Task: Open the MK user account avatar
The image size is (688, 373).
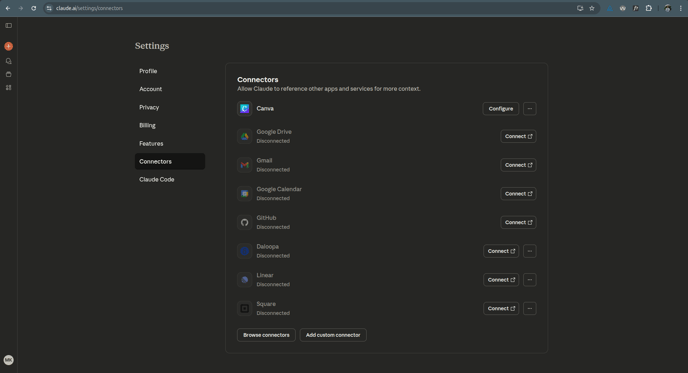Action: click(x=8, y=360)
